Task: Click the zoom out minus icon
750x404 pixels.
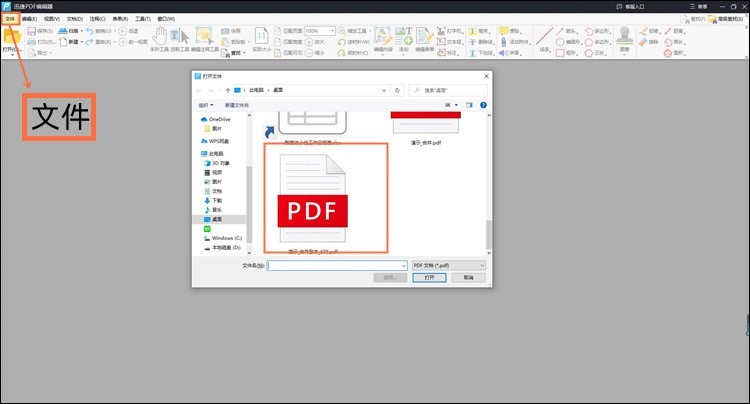Action: pos(309,53)
